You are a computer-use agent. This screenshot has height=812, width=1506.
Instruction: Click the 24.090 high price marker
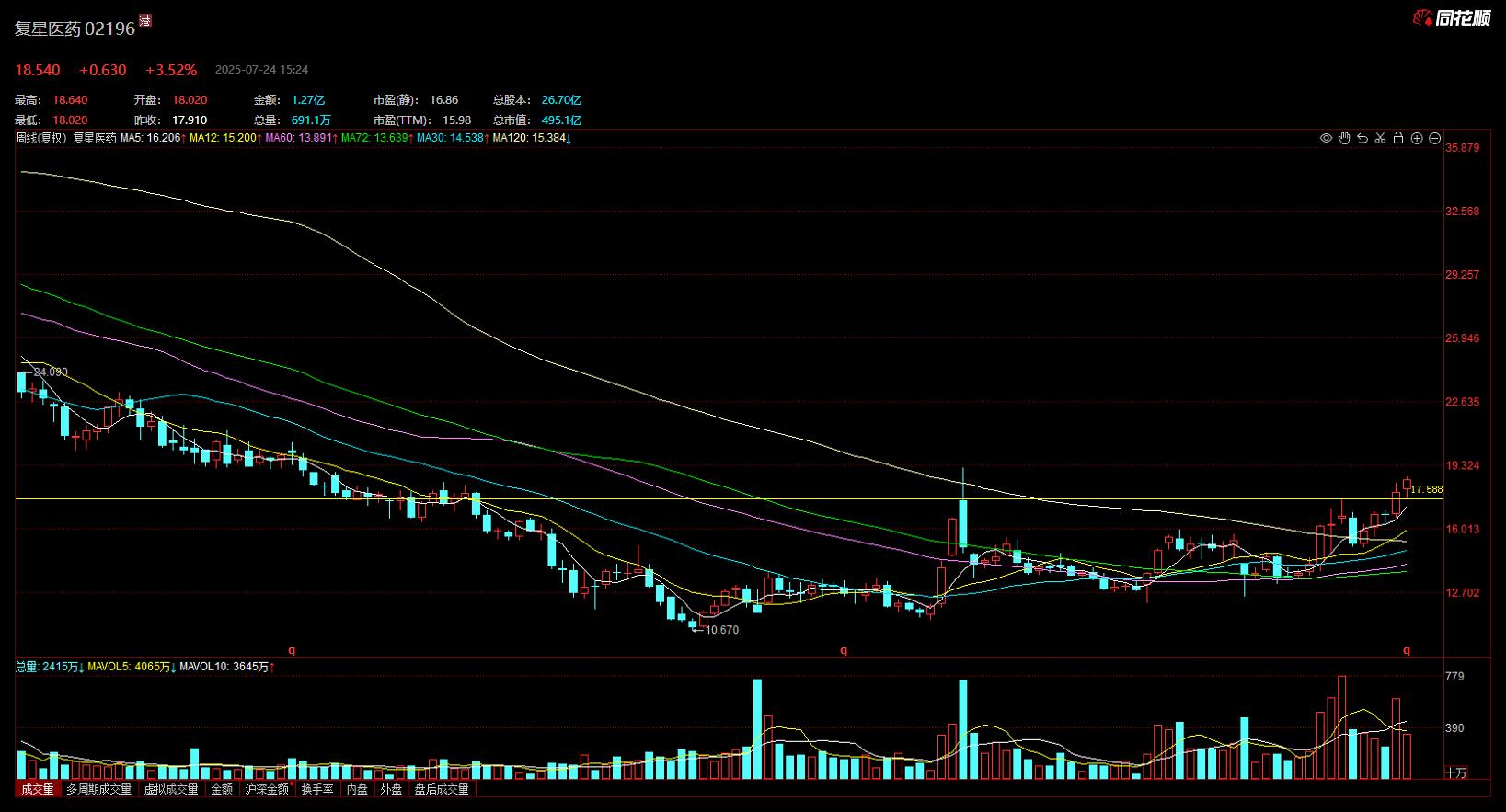pos(51,372)
